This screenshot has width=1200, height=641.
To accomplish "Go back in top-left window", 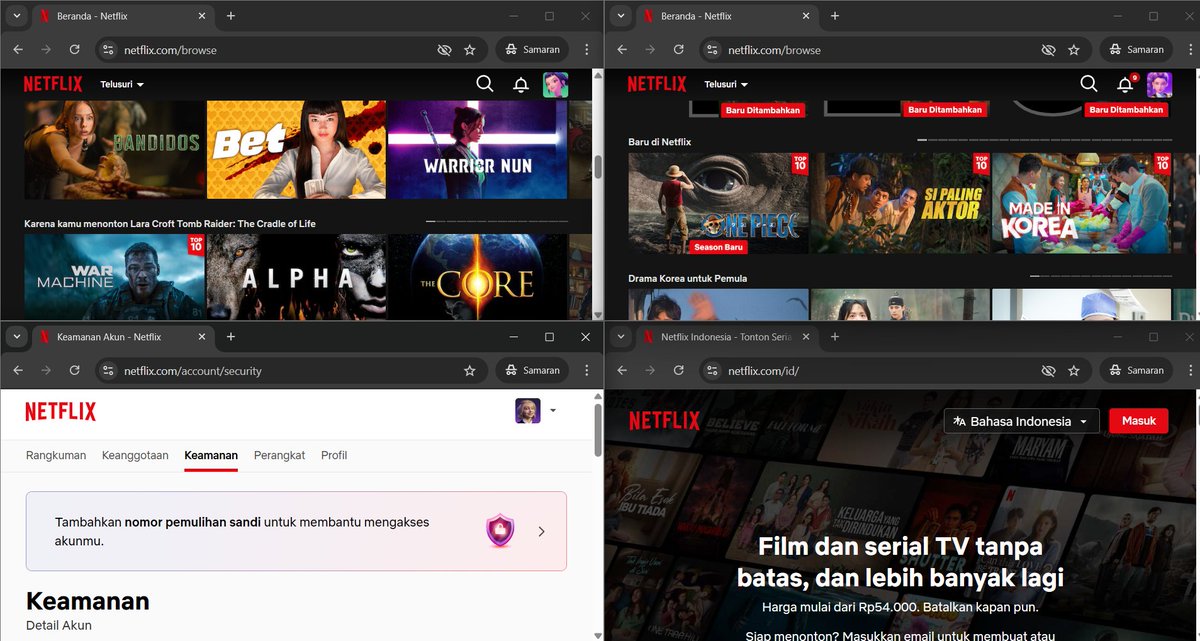I will click(x=18, y=49).
